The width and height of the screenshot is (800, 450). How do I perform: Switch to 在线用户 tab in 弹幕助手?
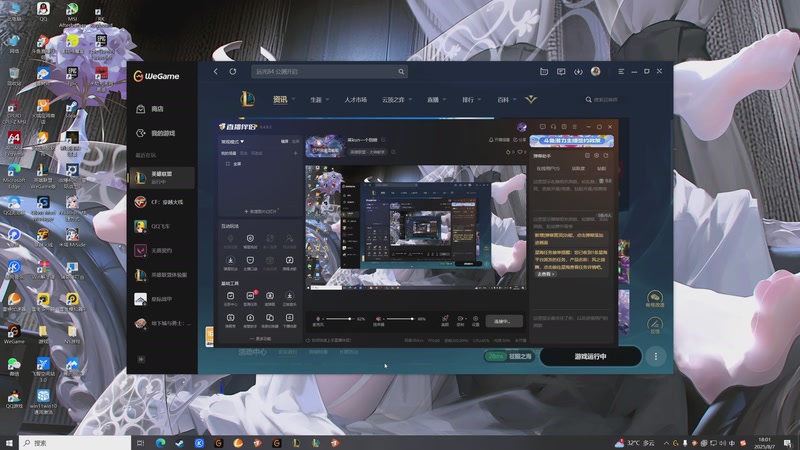(548, 168)
